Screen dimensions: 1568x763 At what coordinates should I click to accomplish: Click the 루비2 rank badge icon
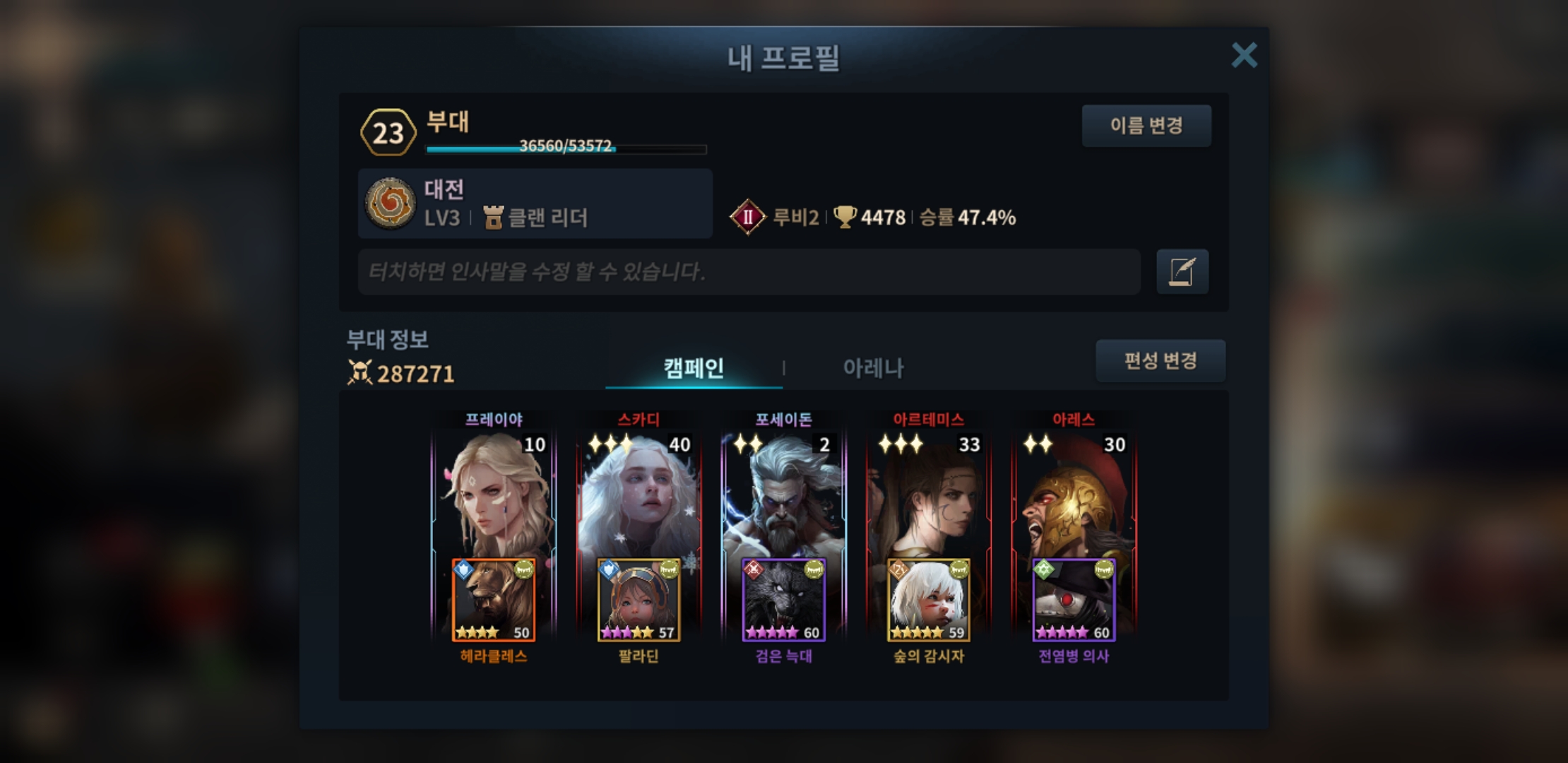point(747,217)
